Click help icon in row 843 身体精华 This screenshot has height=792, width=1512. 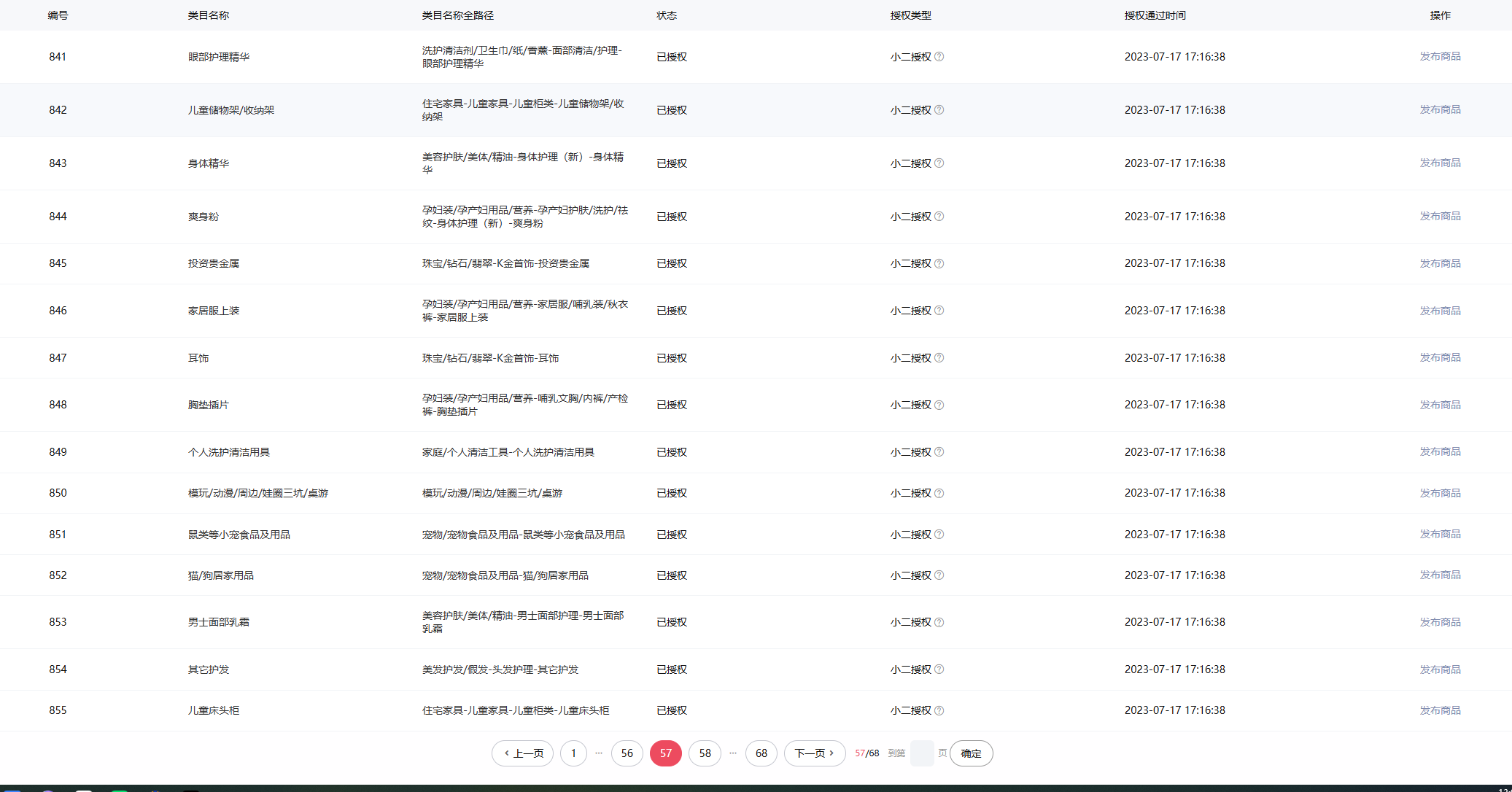click(939, 163)
